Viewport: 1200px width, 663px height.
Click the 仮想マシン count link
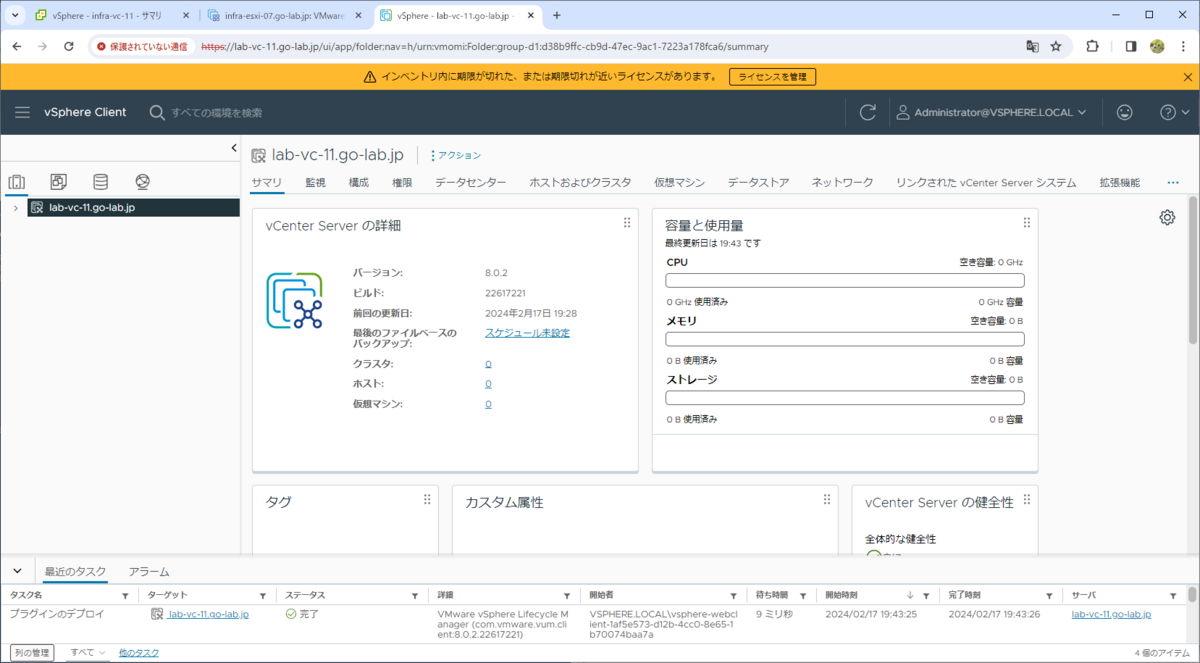pyautogui.click(x=488, y=404)
